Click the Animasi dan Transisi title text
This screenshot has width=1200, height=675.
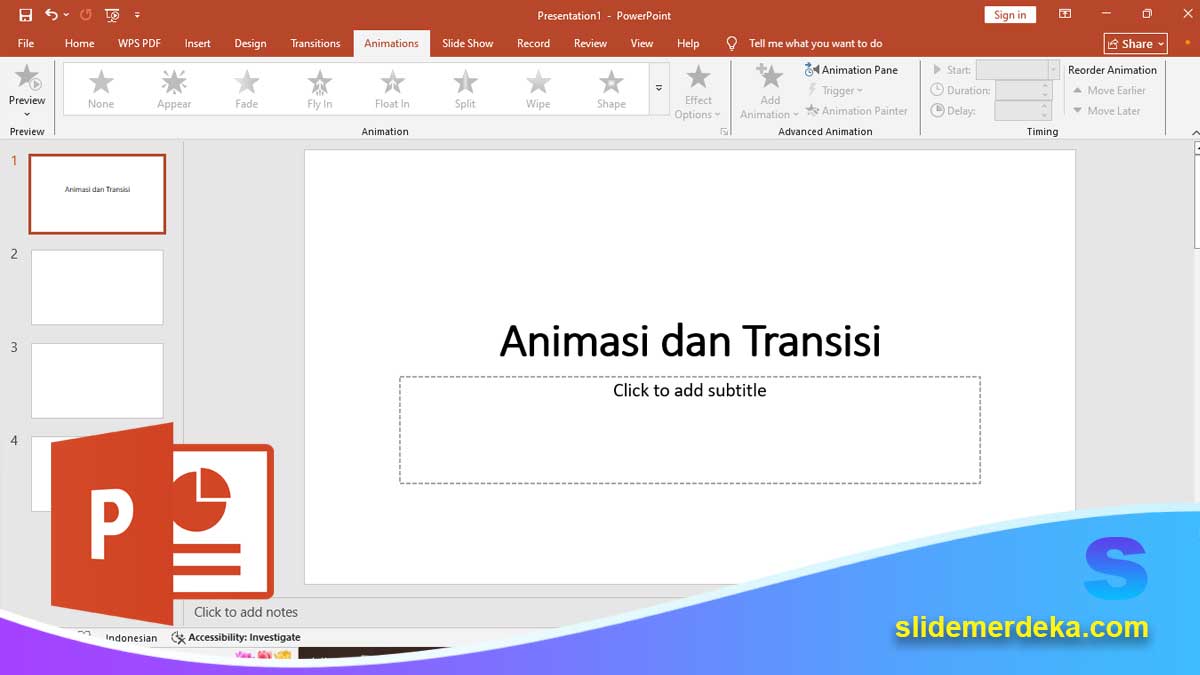point(690,341)
